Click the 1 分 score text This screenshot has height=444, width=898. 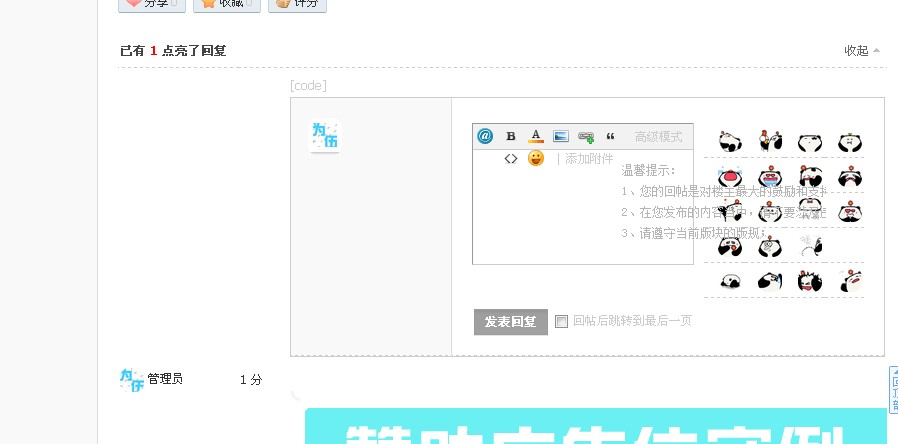251,379
